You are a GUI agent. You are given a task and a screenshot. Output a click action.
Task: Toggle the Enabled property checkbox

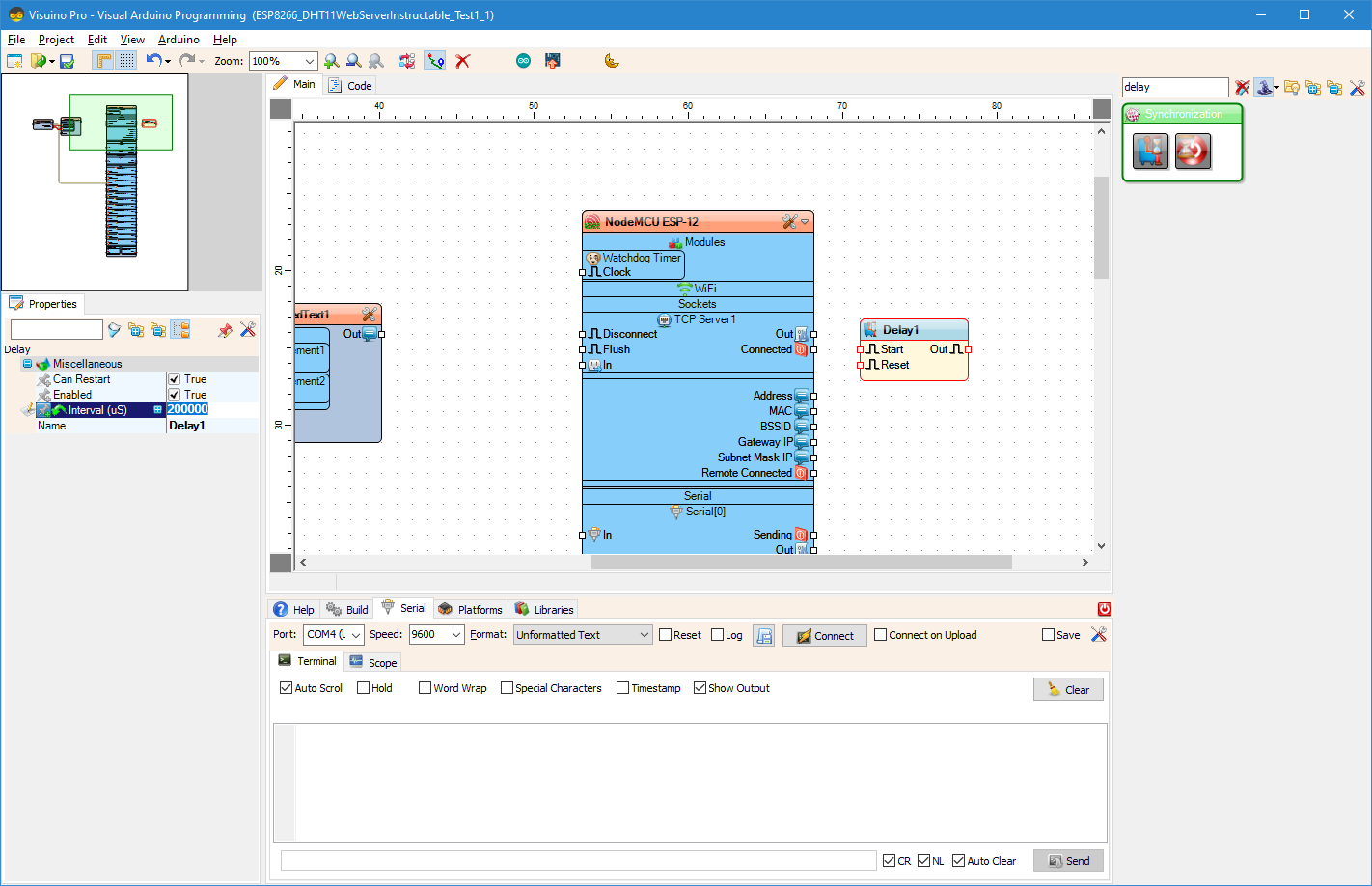pyautogui.click(x=175, y=395)
